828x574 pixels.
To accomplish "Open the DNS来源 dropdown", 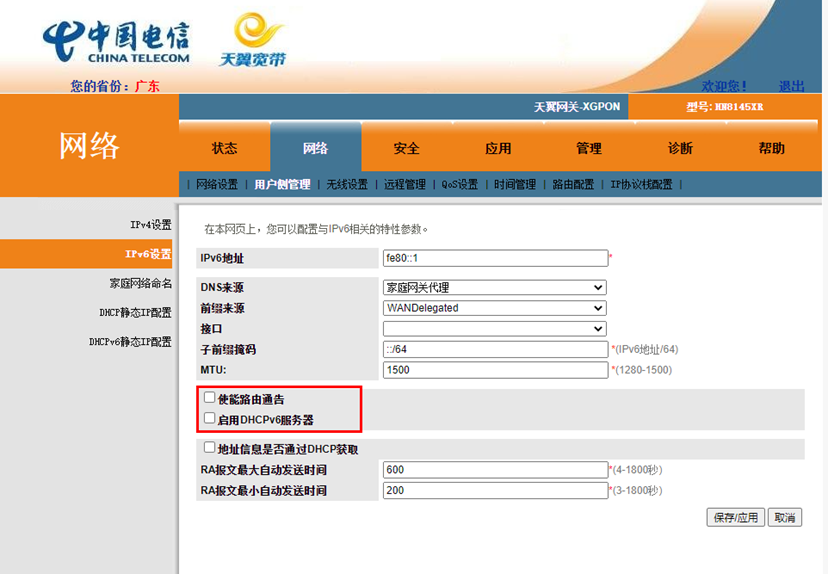I will [495, 287].
